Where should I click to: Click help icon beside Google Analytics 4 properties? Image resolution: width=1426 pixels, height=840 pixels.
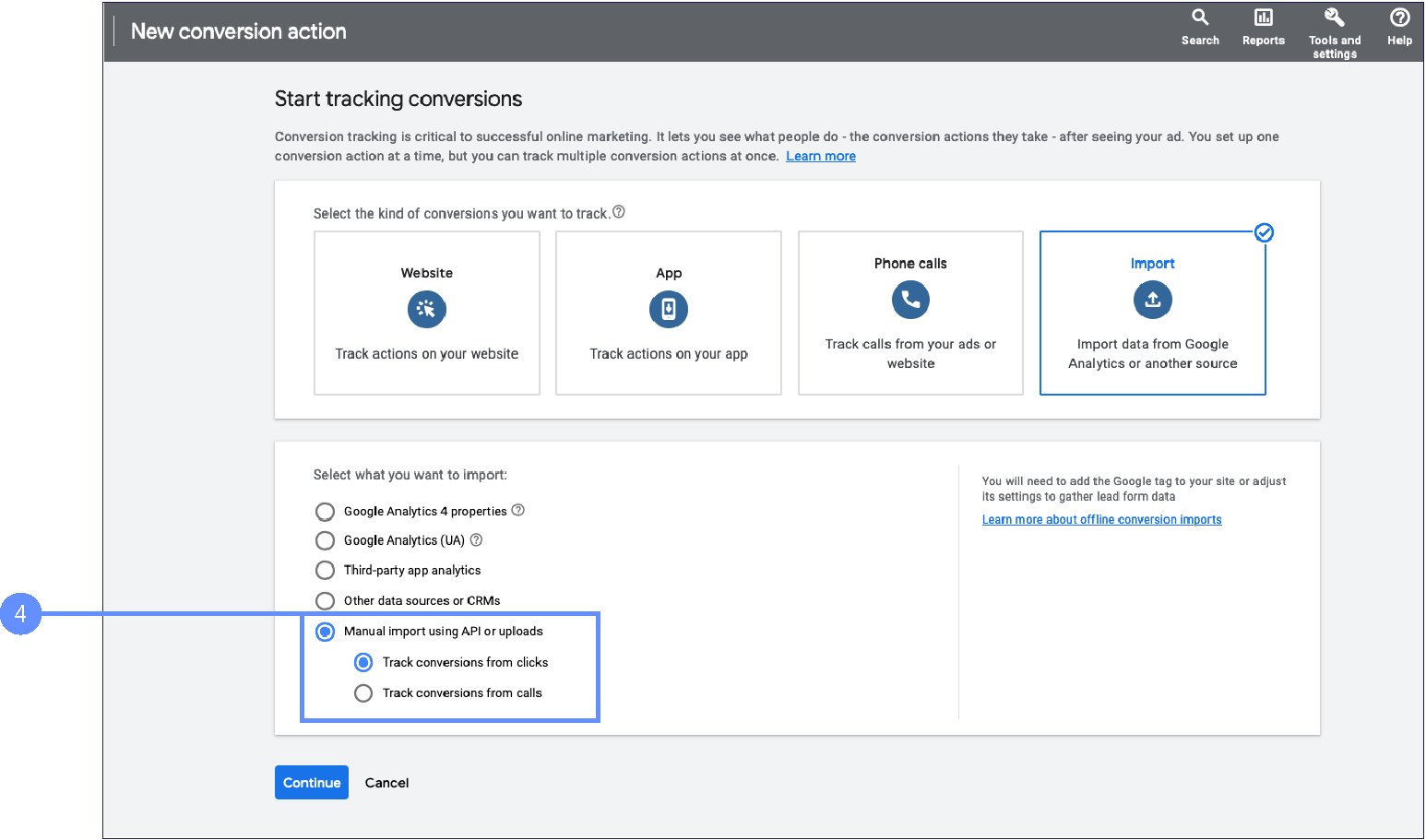tap(518, 510)
